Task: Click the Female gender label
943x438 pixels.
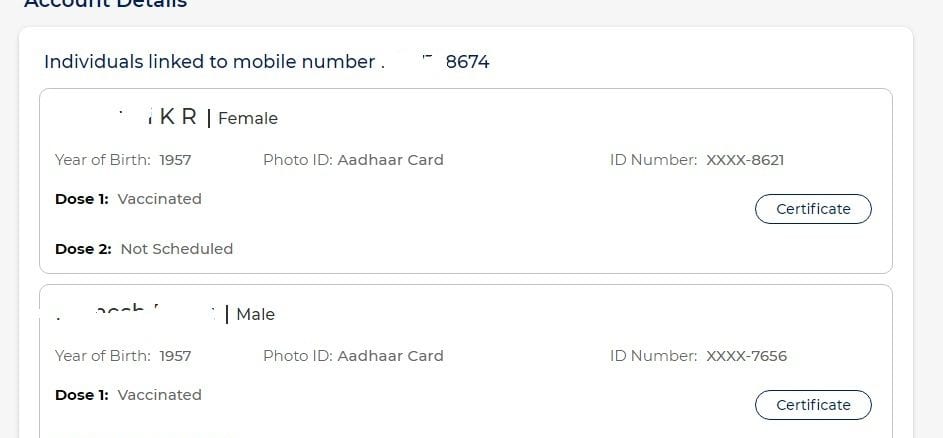Action: pyautogui.click(x=248, y=118)
